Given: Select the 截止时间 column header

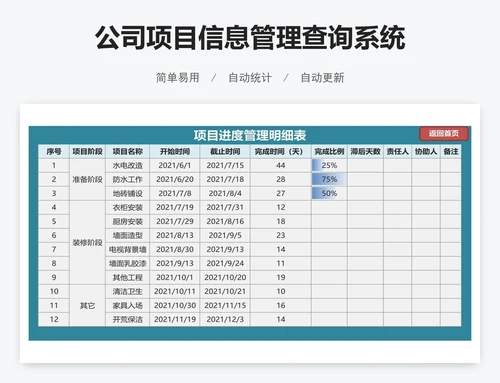Looking at the screenshot, I should pyautogui.click(x=225, y=151).
